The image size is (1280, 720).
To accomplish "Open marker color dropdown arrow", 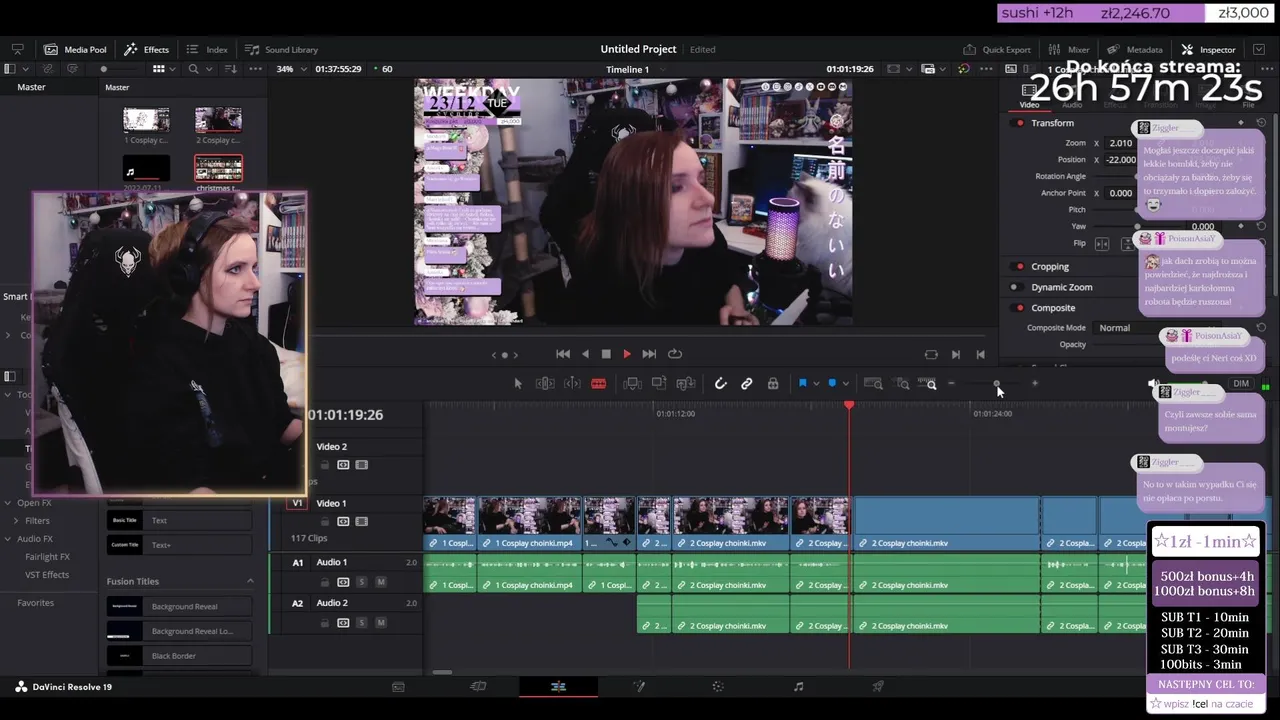I will point(846,384).
